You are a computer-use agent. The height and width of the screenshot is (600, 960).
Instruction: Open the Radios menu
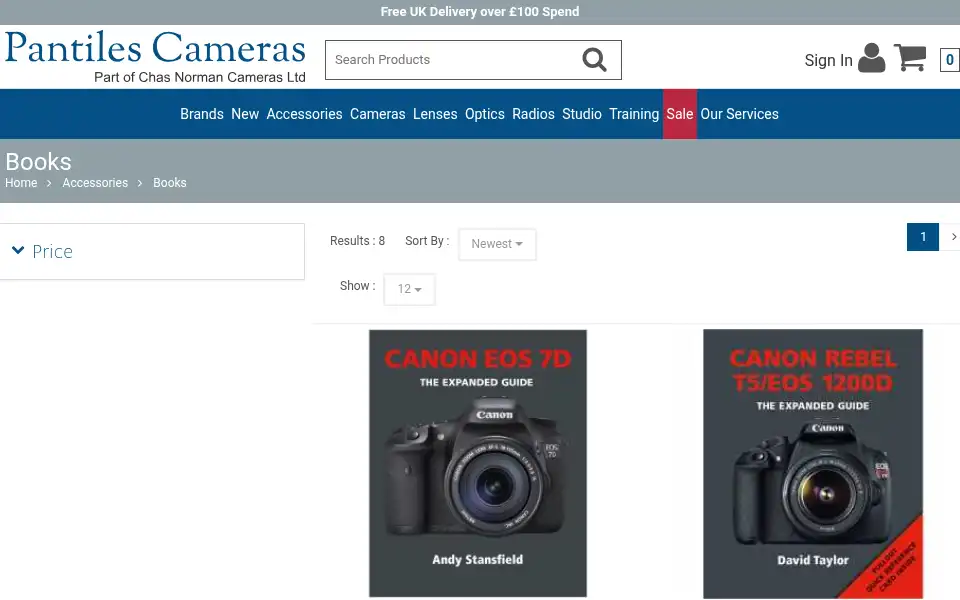tap(533, 114)
